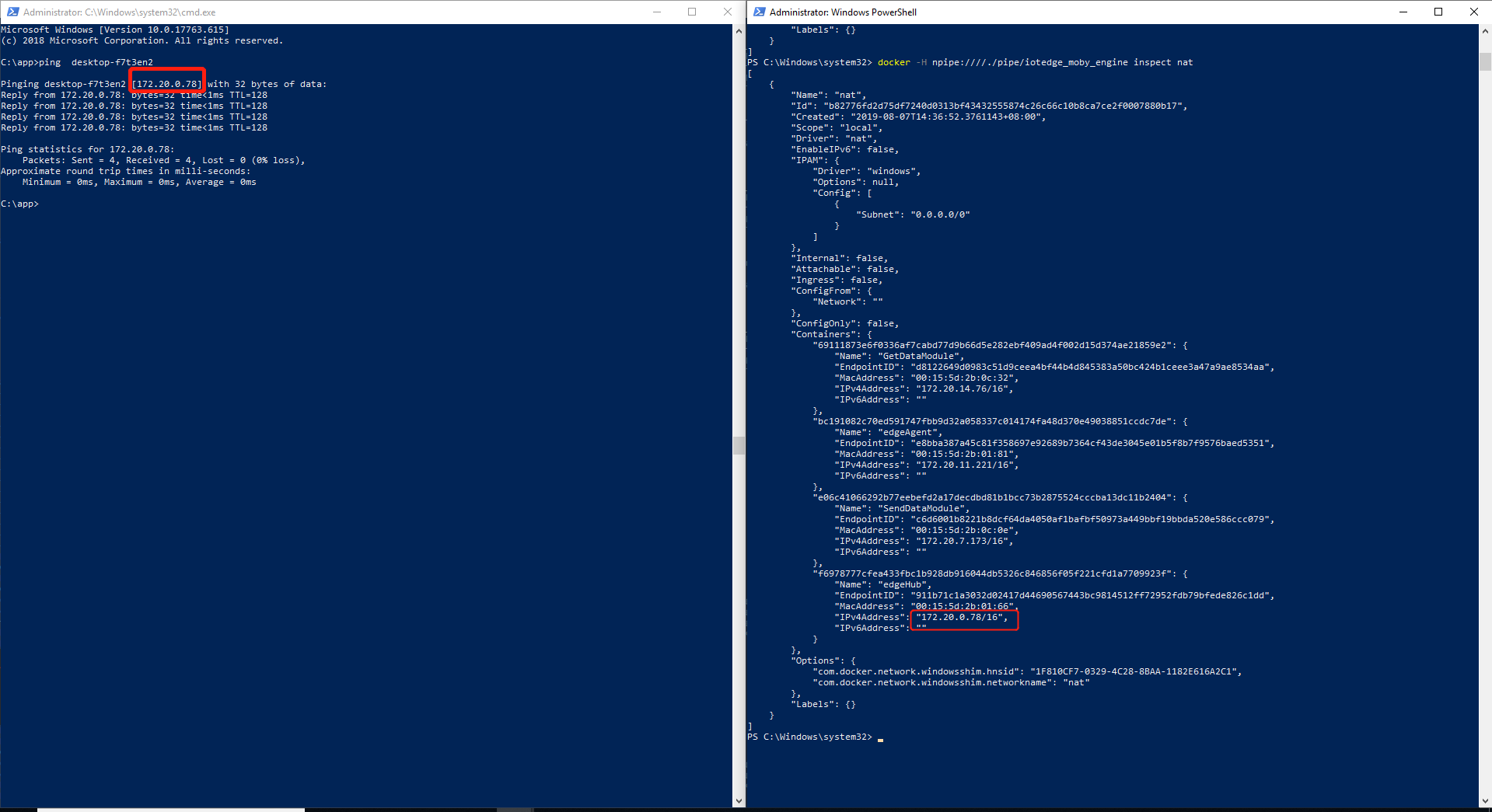Click the Ping statistics summary line

(87, 148)
